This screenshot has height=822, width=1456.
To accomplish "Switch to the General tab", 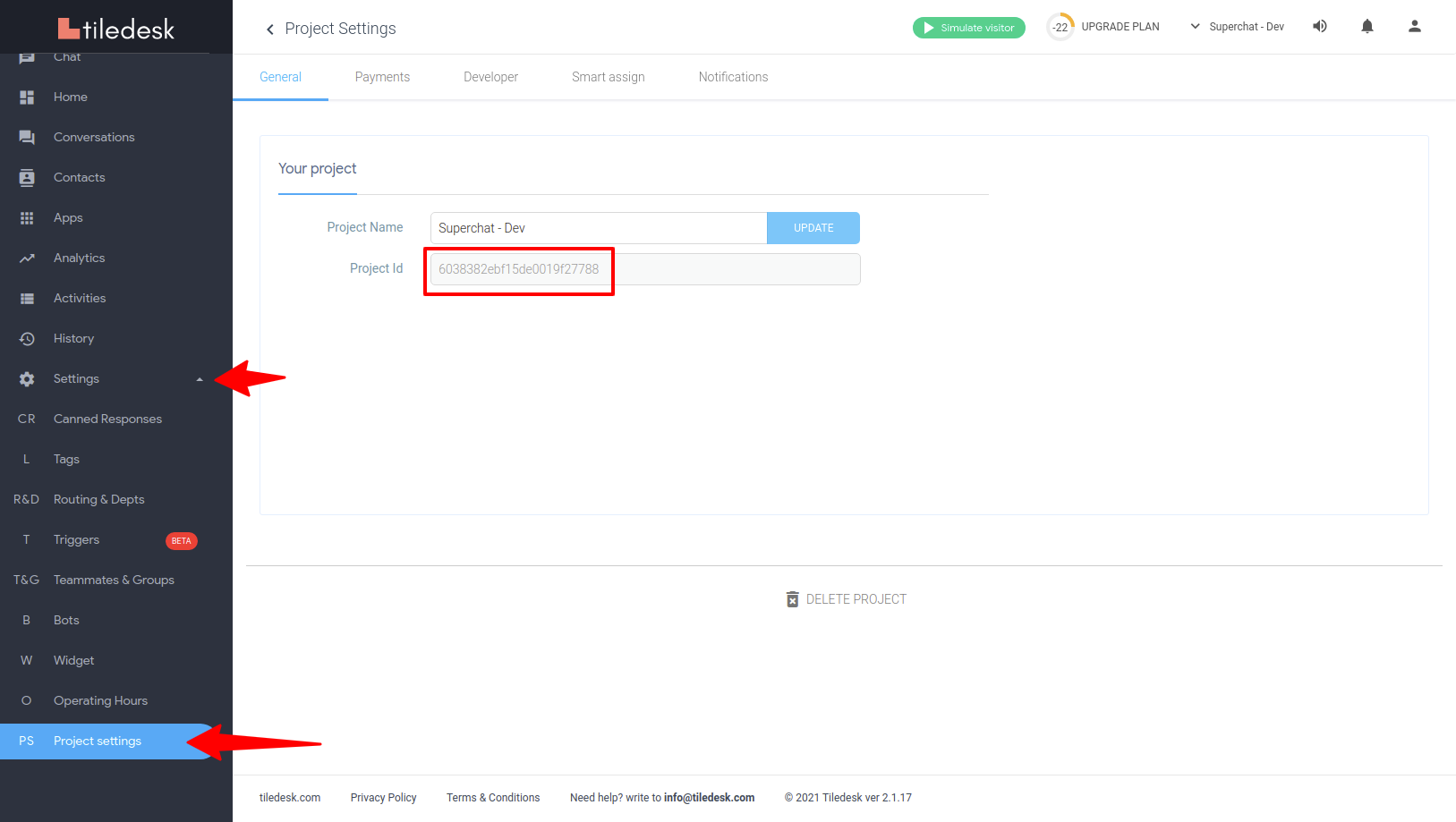I will click(280, 77).
